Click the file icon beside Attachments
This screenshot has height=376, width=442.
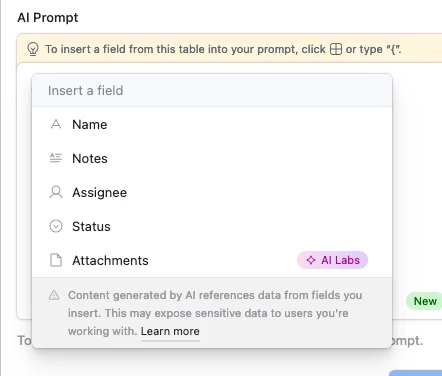pos(56,260)
